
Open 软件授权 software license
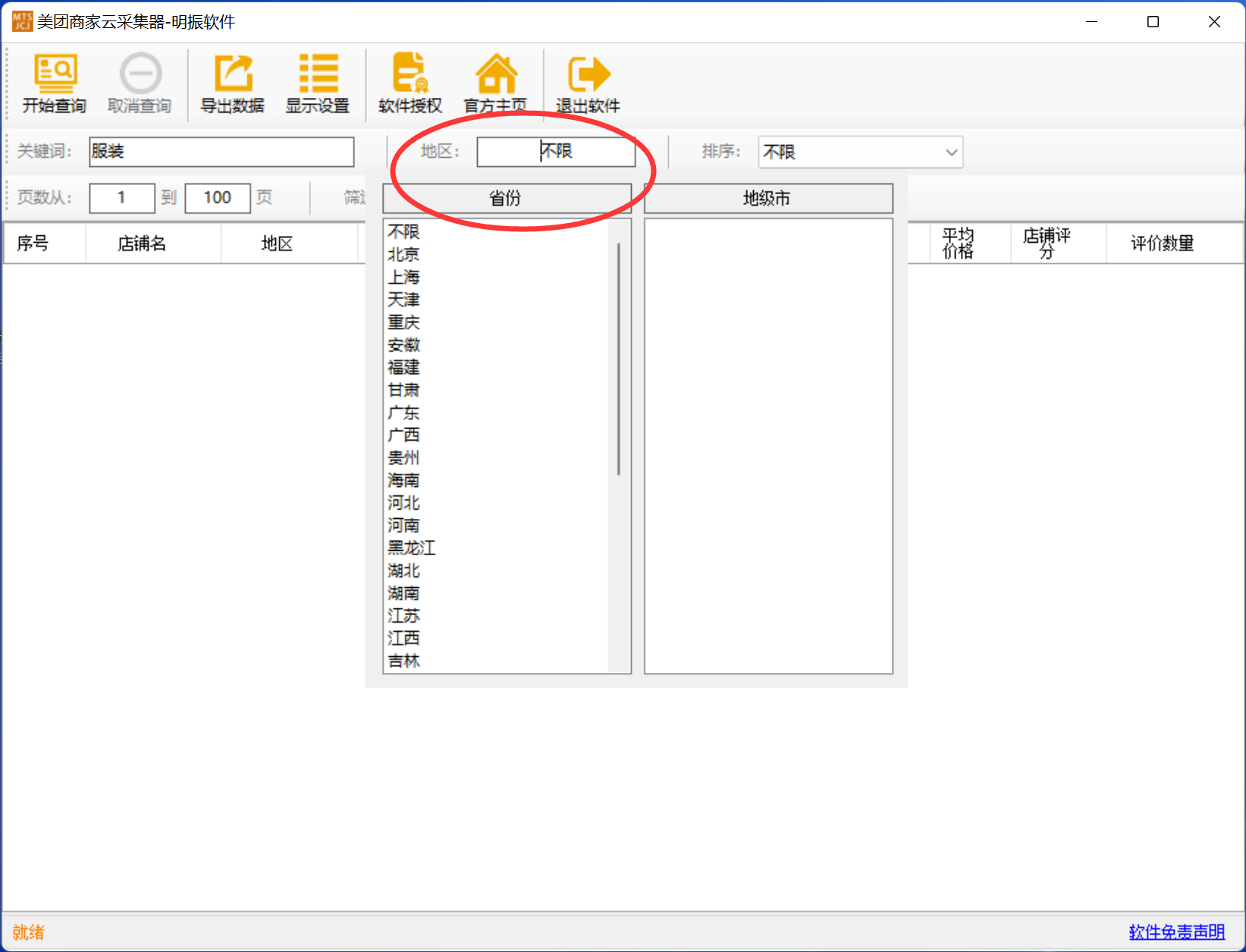pos(410,83)
